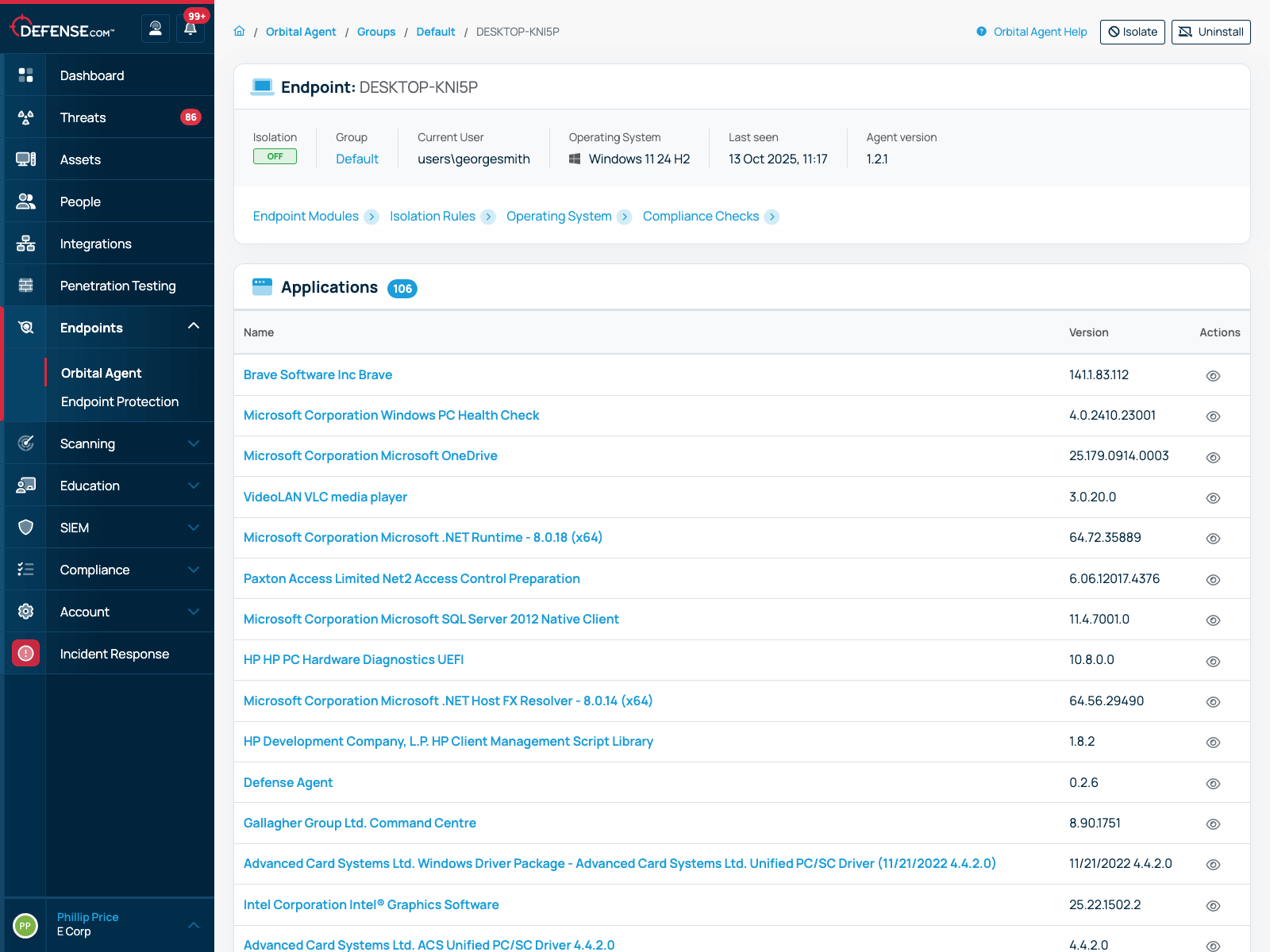Click the Dashboard sidebar icon
The width and height of the screenshot is (1270, 952).
pos(25,75)
